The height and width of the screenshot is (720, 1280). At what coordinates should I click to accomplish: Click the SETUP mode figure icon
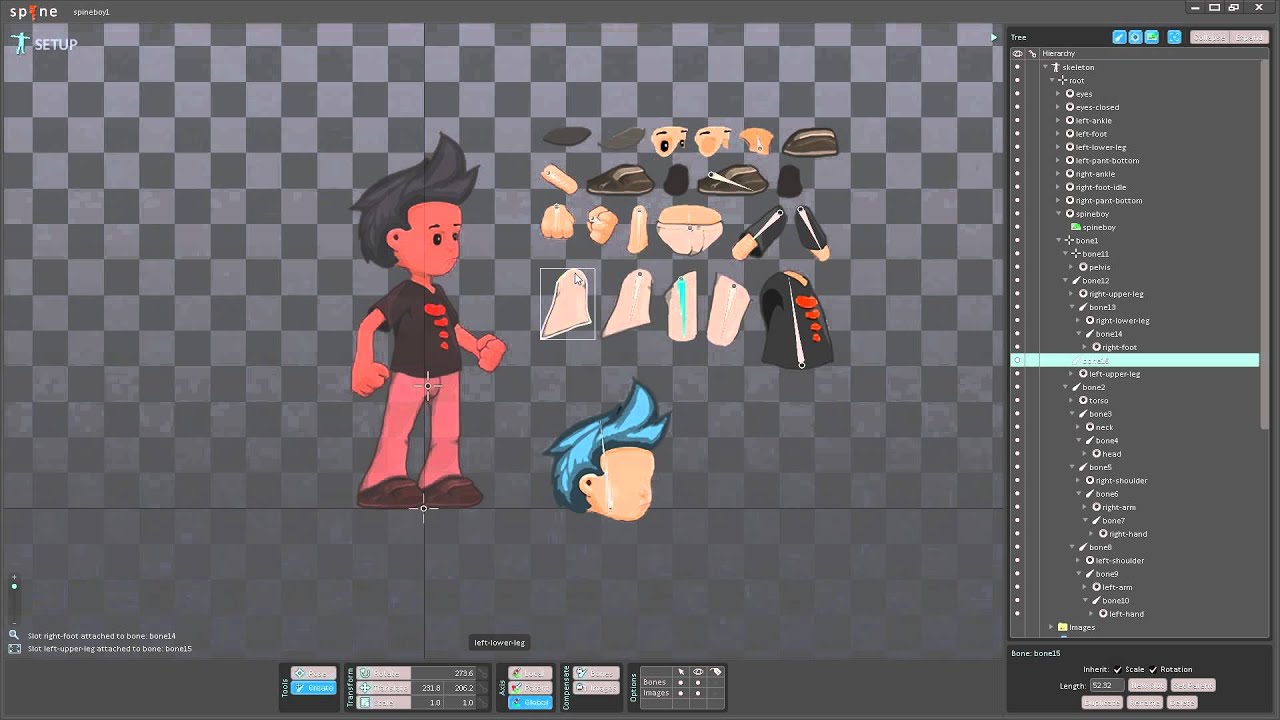click(x=20, y=44)
